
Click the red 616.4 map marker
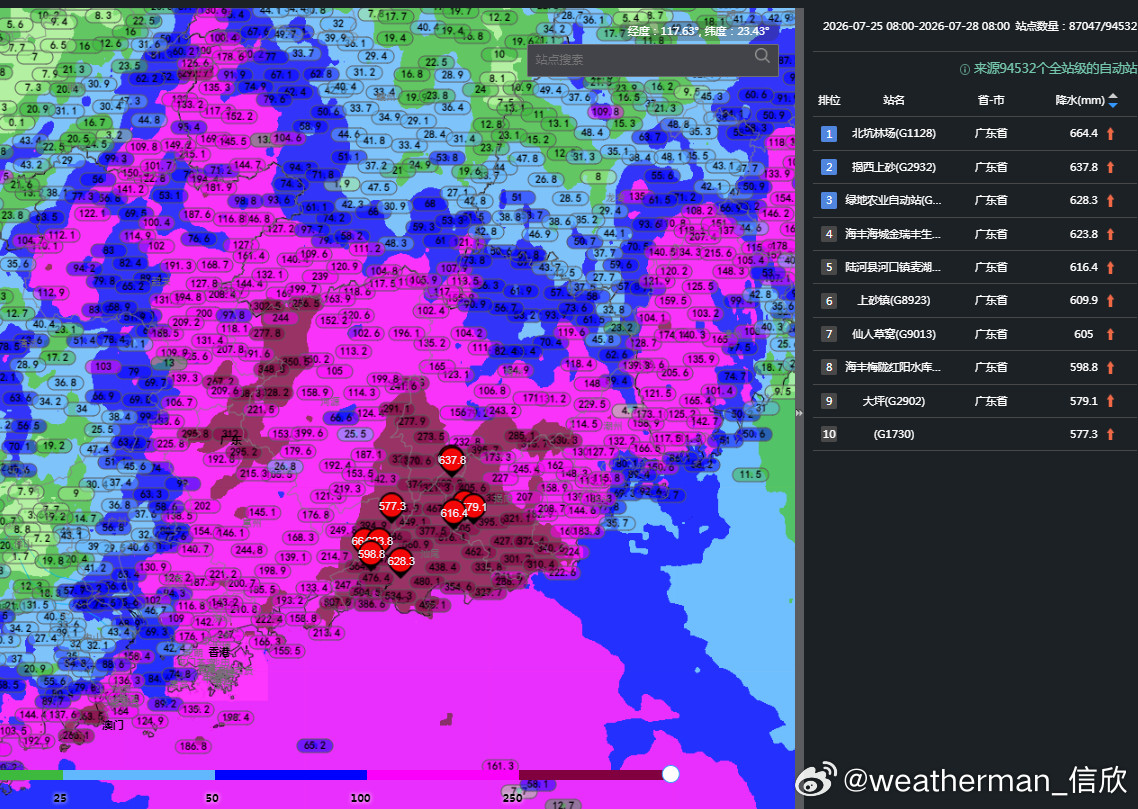point(454,514)
